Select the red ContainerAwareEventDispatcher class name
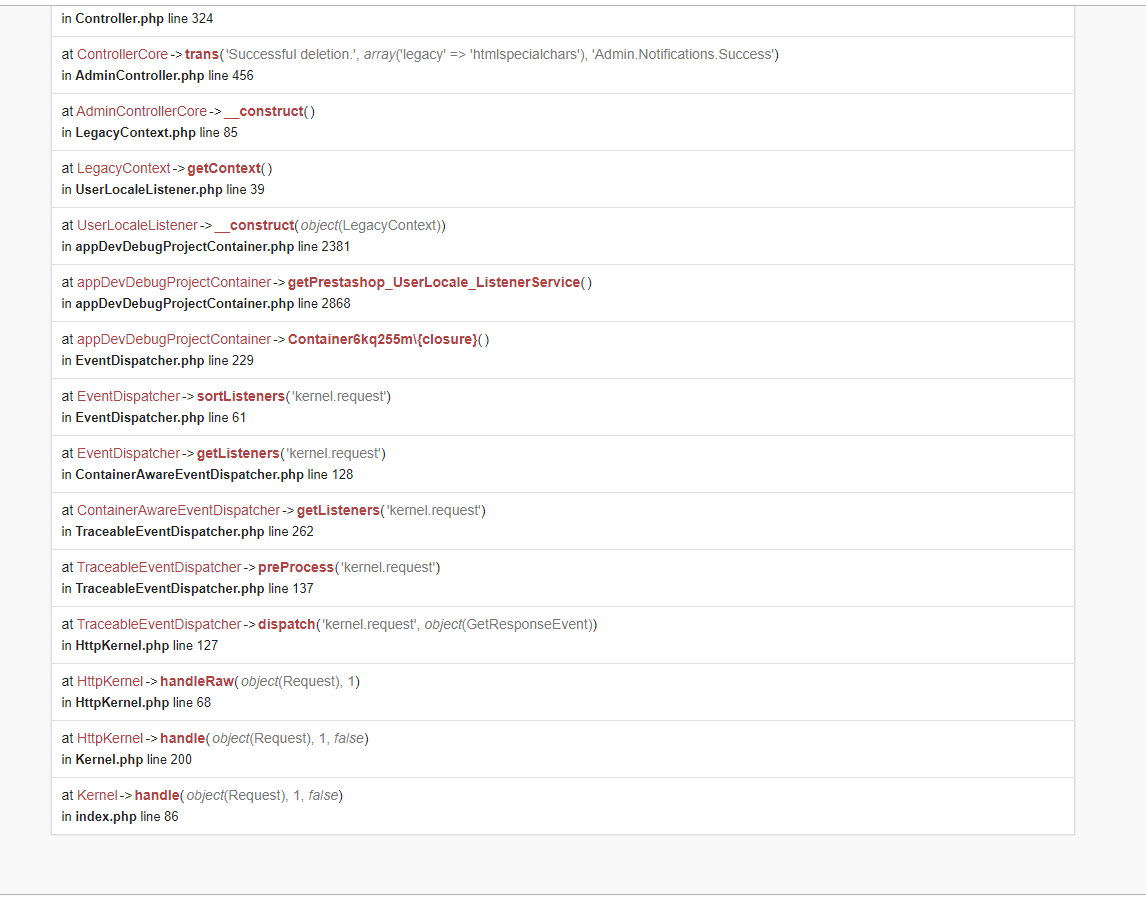This screenshot has height=897, width=1146. [x=178, y=510]
